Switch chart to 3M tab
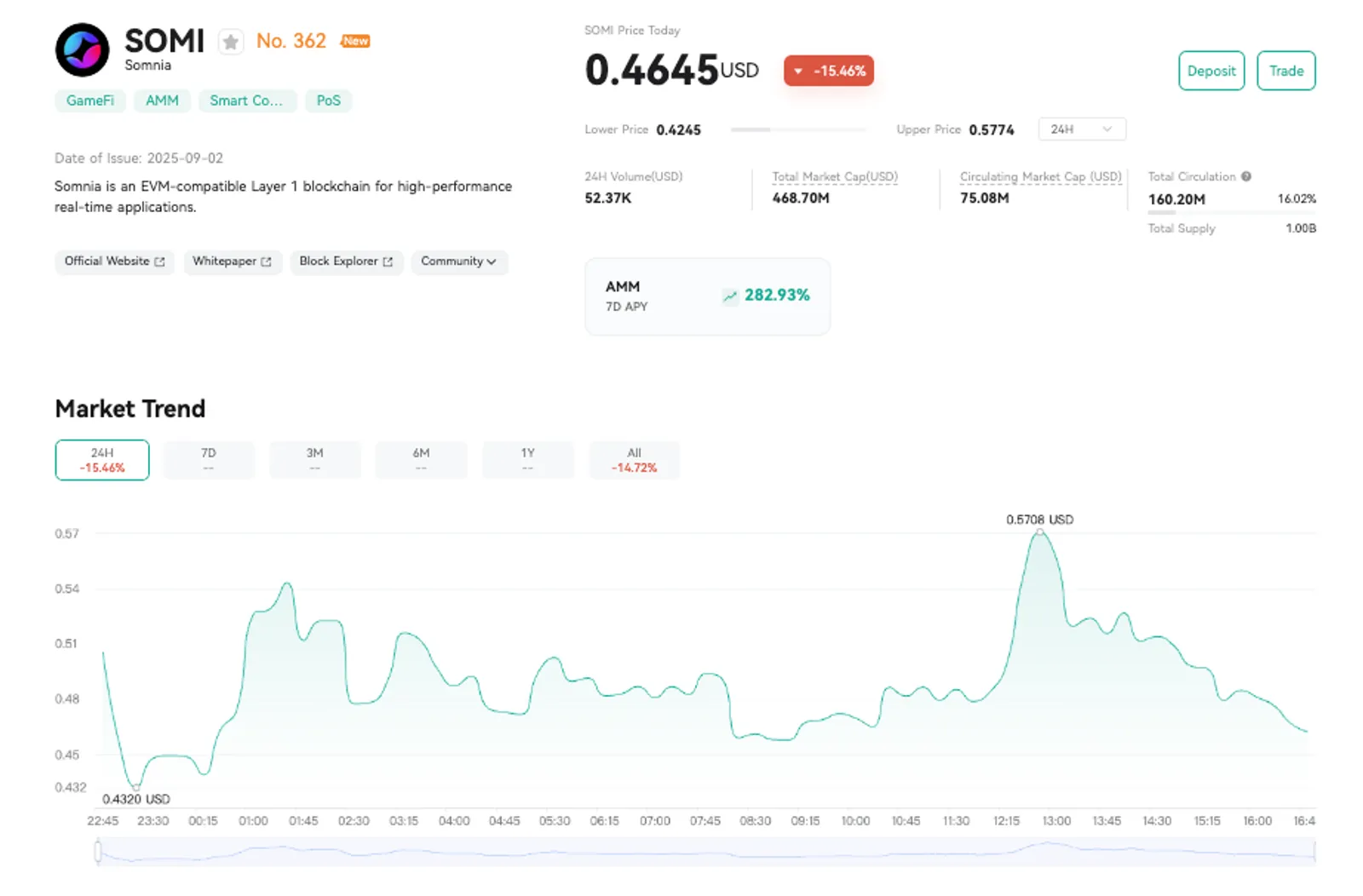 315,460
